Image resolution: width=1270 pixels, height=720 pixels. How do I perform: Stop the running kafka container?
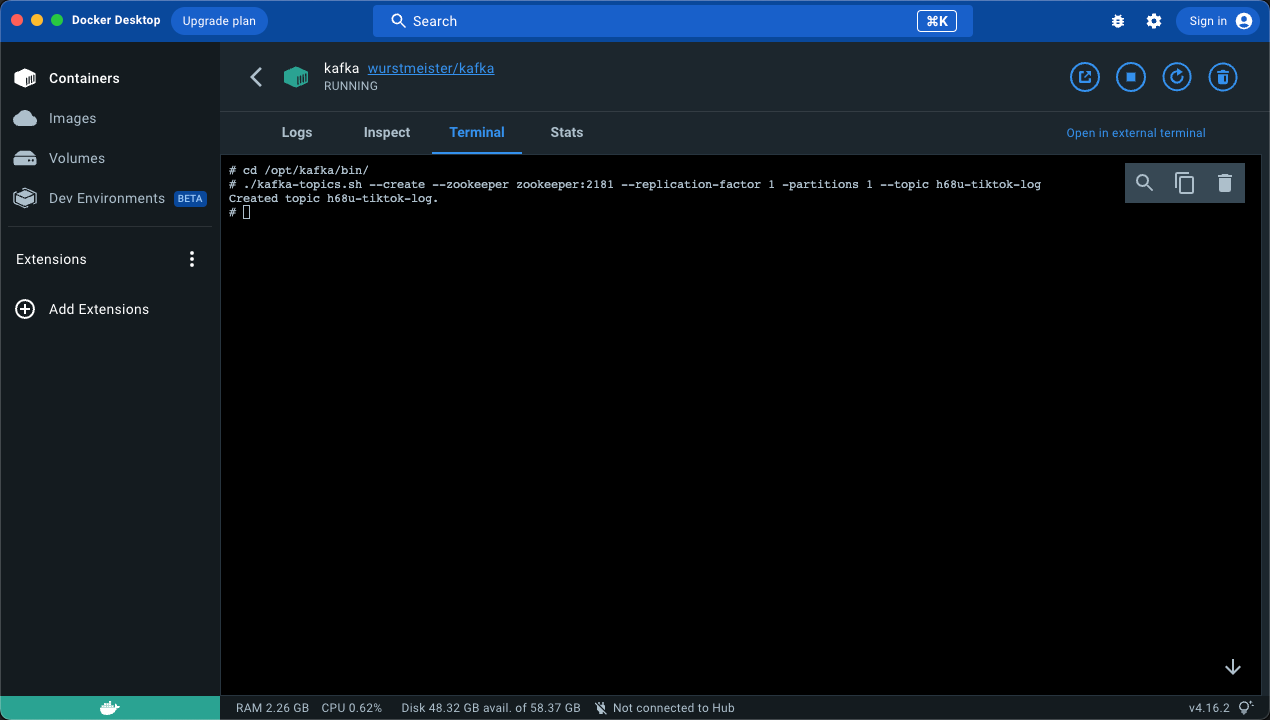(x=1131, y=77)
